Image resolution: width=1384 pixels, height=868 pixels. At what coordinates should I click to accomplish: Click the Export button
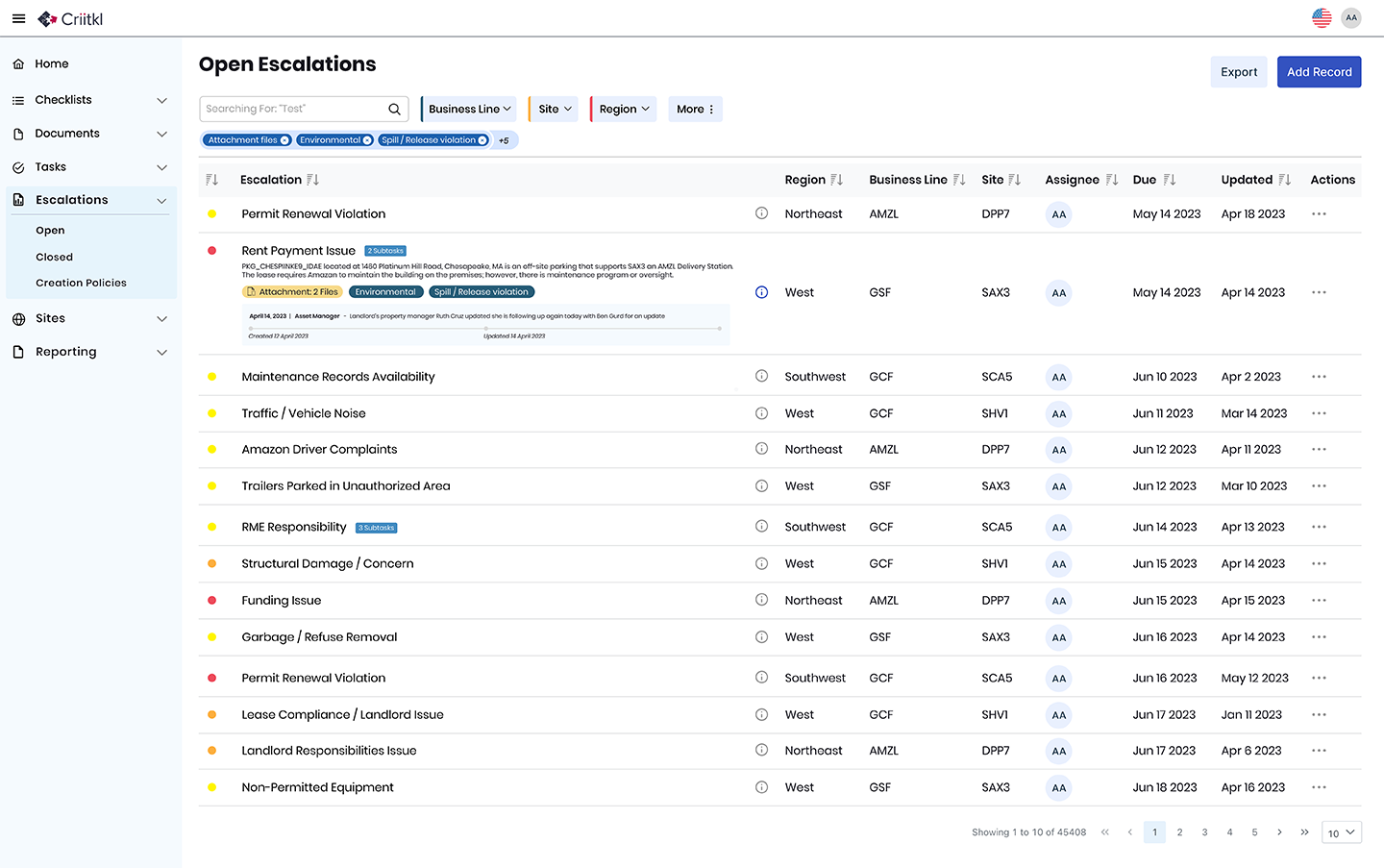click(1239, 72)
